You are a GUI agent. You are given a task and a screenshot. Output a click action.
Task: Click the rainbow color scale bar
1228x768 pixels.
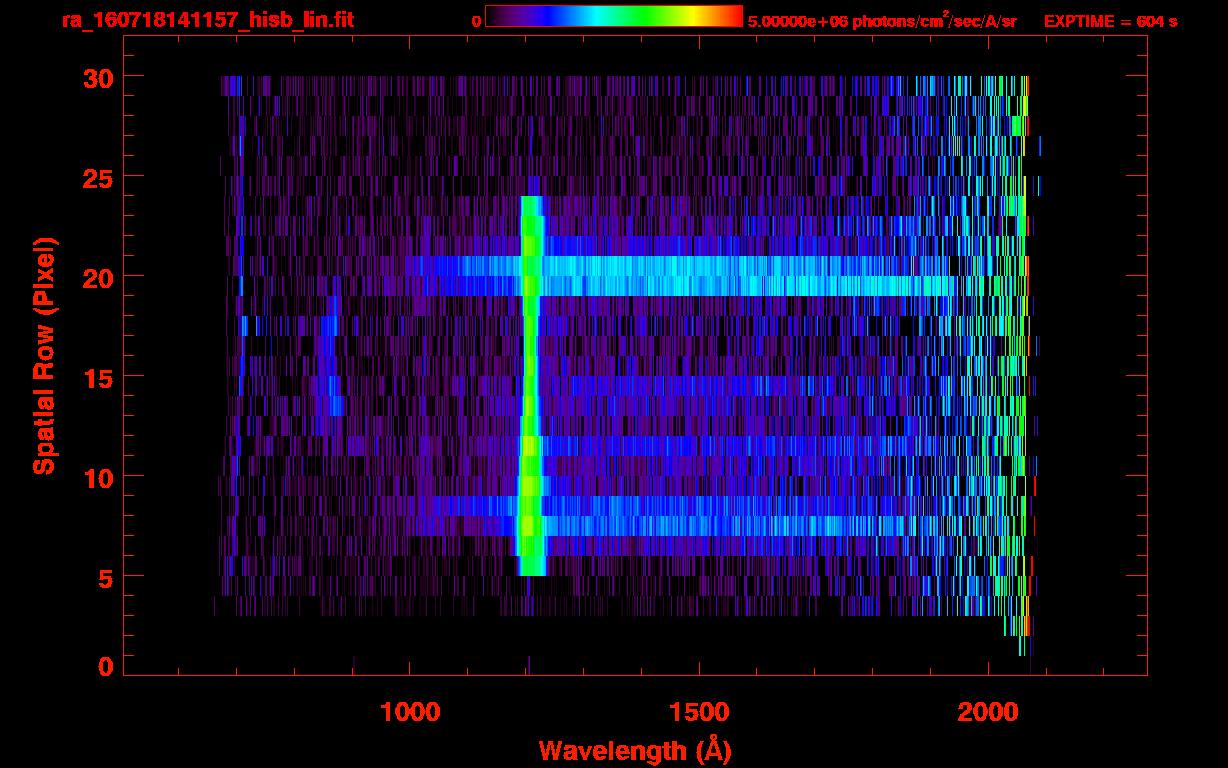(x=614, y=16)
